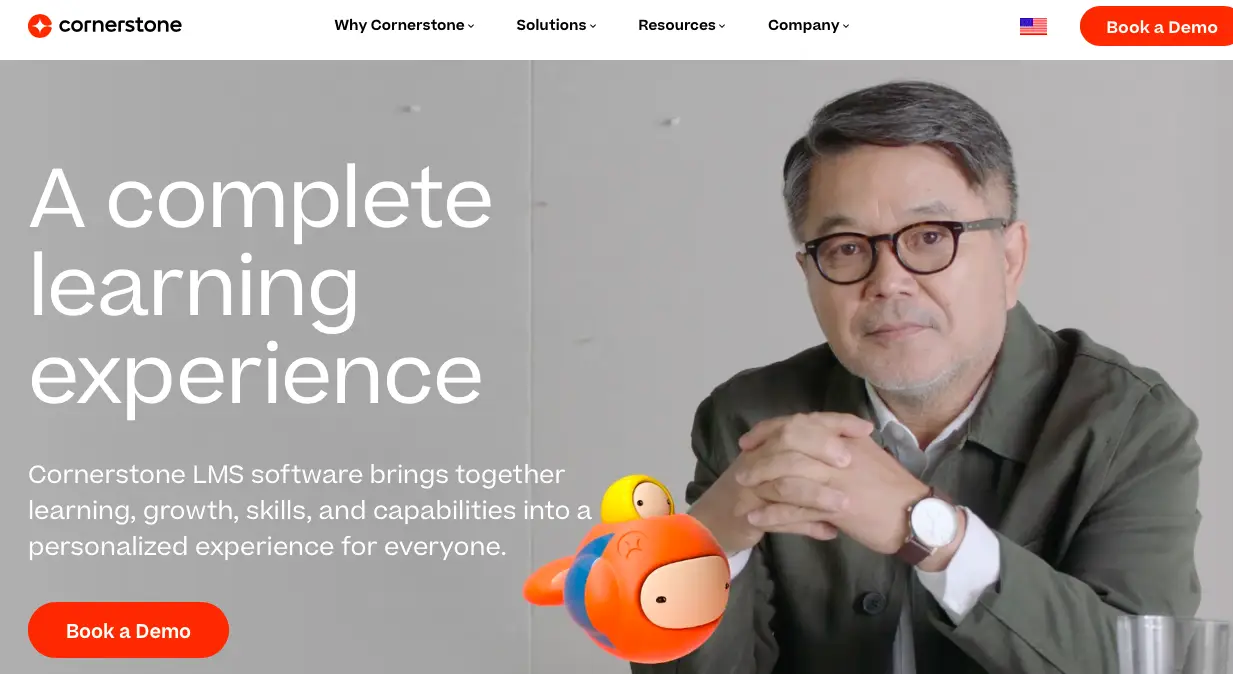Open the US flag language selector
The height and width of the screenshot is (674, 1233).
click(x=1033, y=27)
